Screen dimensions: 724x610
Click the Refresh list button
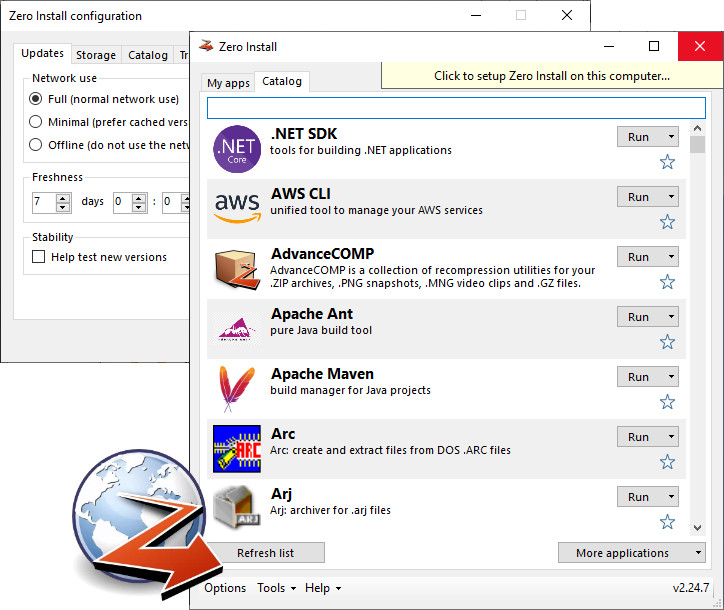pyautogui.click(x=265, y=553)
